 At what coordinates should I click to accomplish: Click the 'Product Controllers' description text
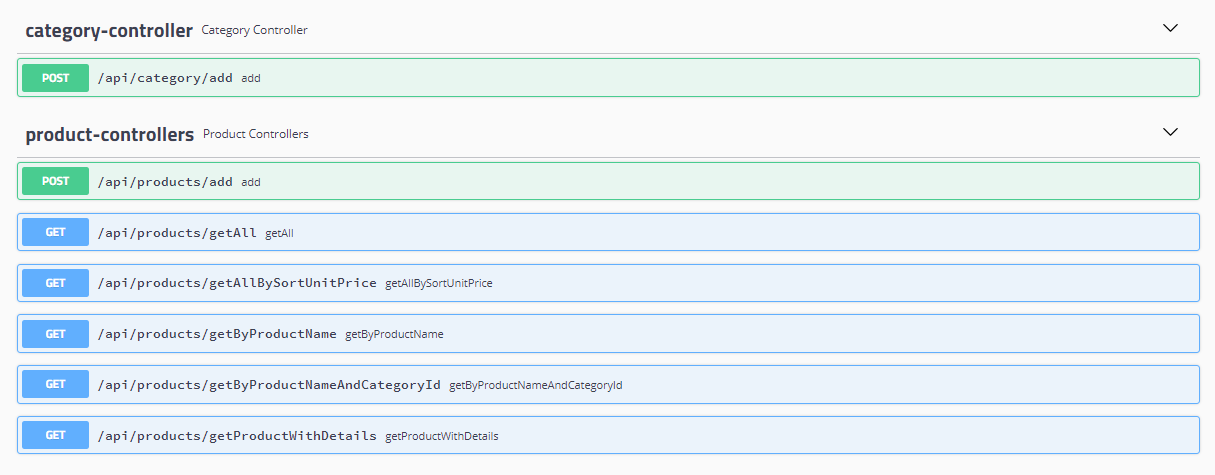click(x=256, y=133)
